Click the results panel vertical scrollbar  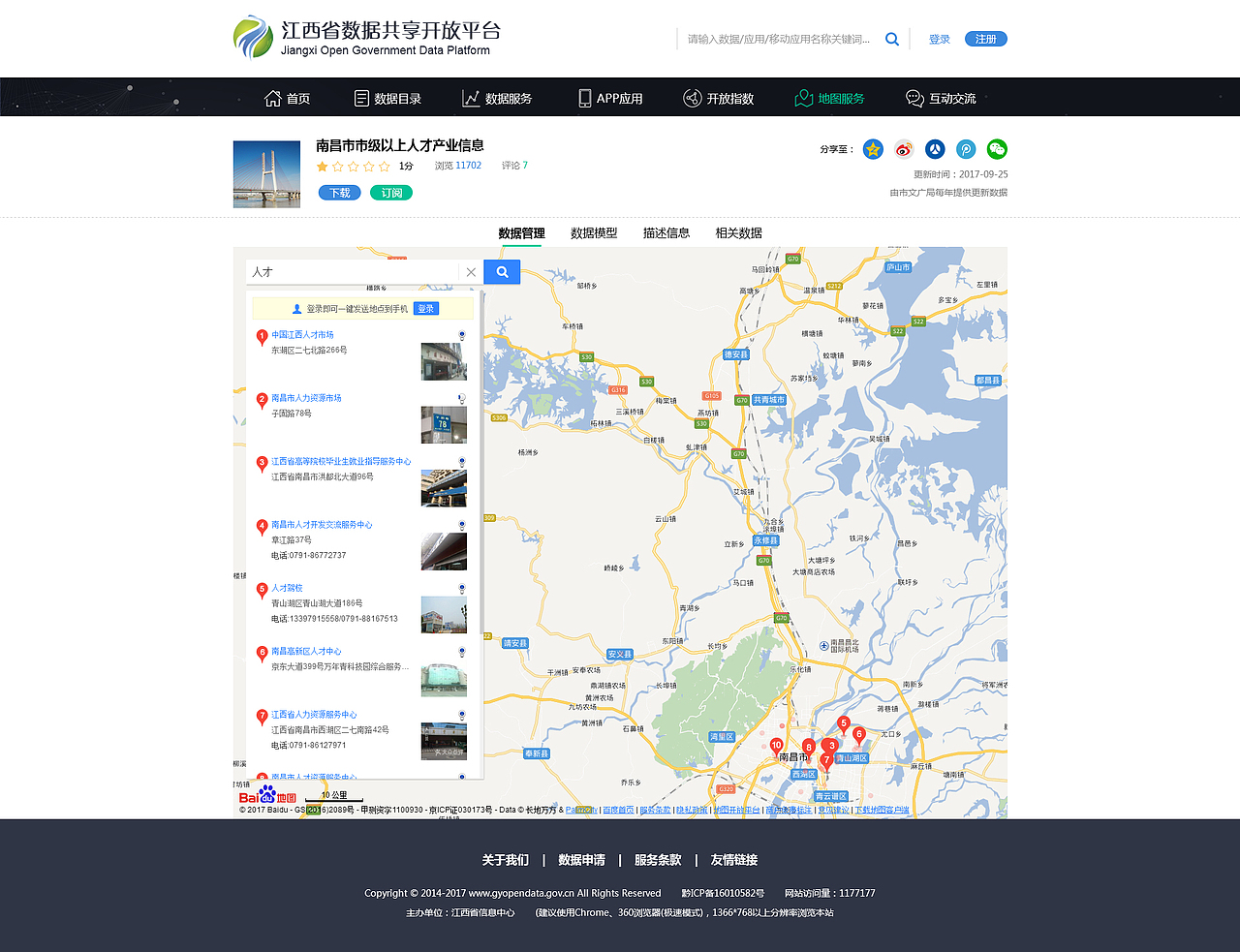pyautogui.click(x=480, y=463)
